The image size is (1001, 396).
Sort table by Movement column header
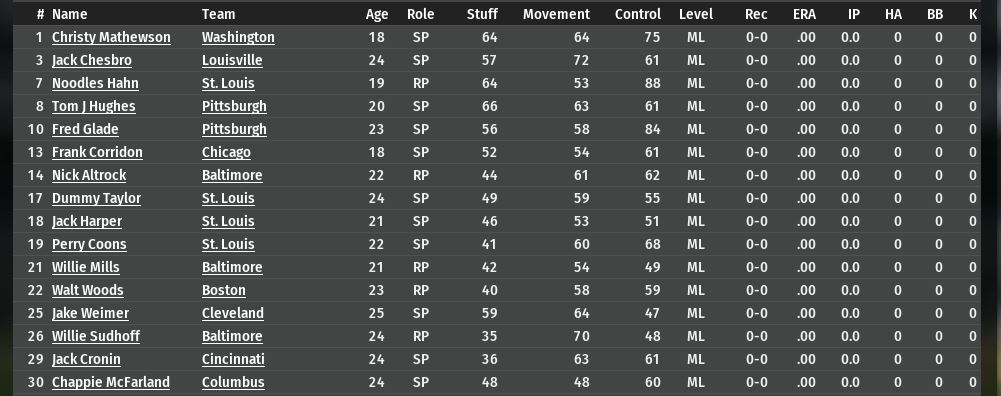coord(556,14)
